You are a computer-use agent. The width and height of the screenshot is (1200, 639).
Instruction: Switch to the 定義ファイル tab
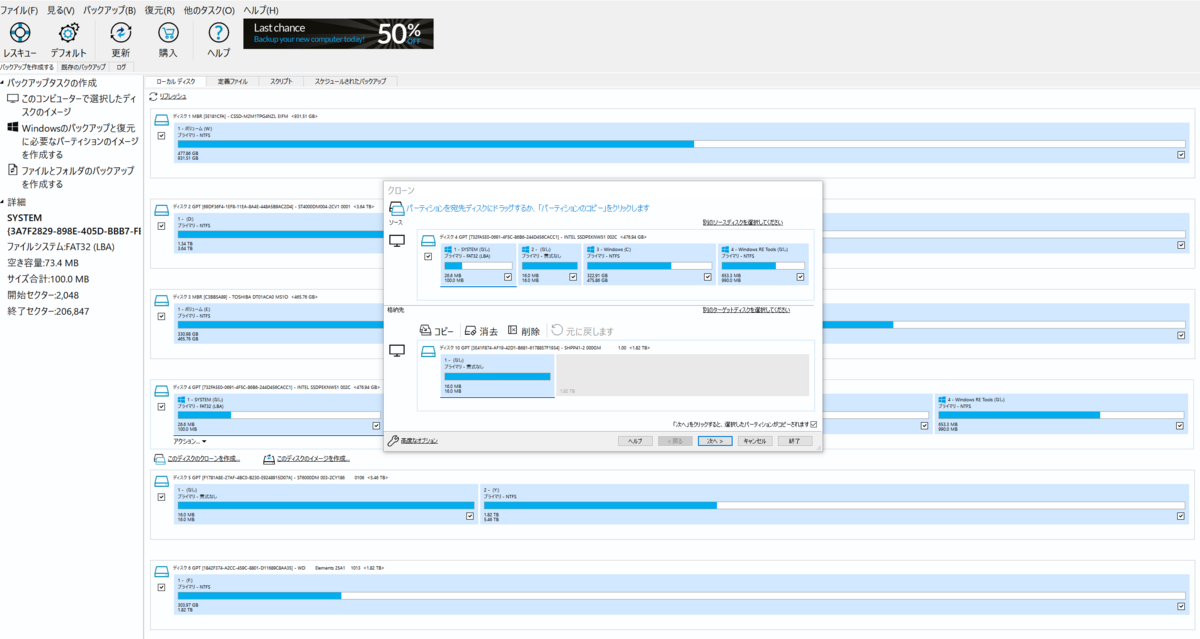pos(232,81)
